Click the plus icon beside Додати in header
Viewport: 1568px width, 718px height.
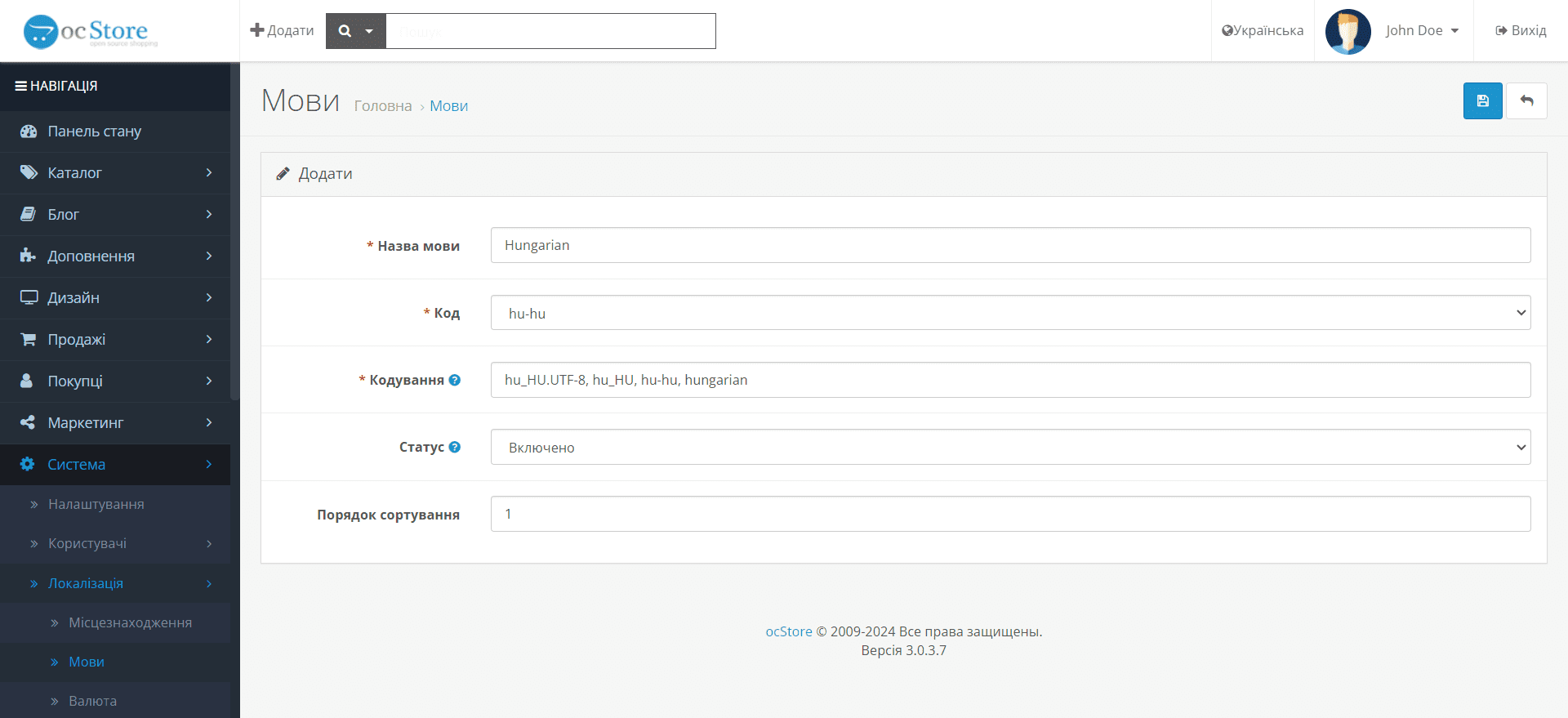coord(257,30)
